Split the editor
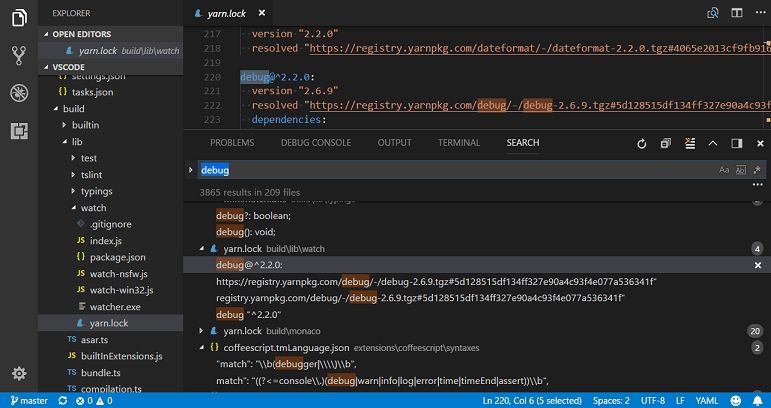The image size is (771, 408). tap(737, 13)
